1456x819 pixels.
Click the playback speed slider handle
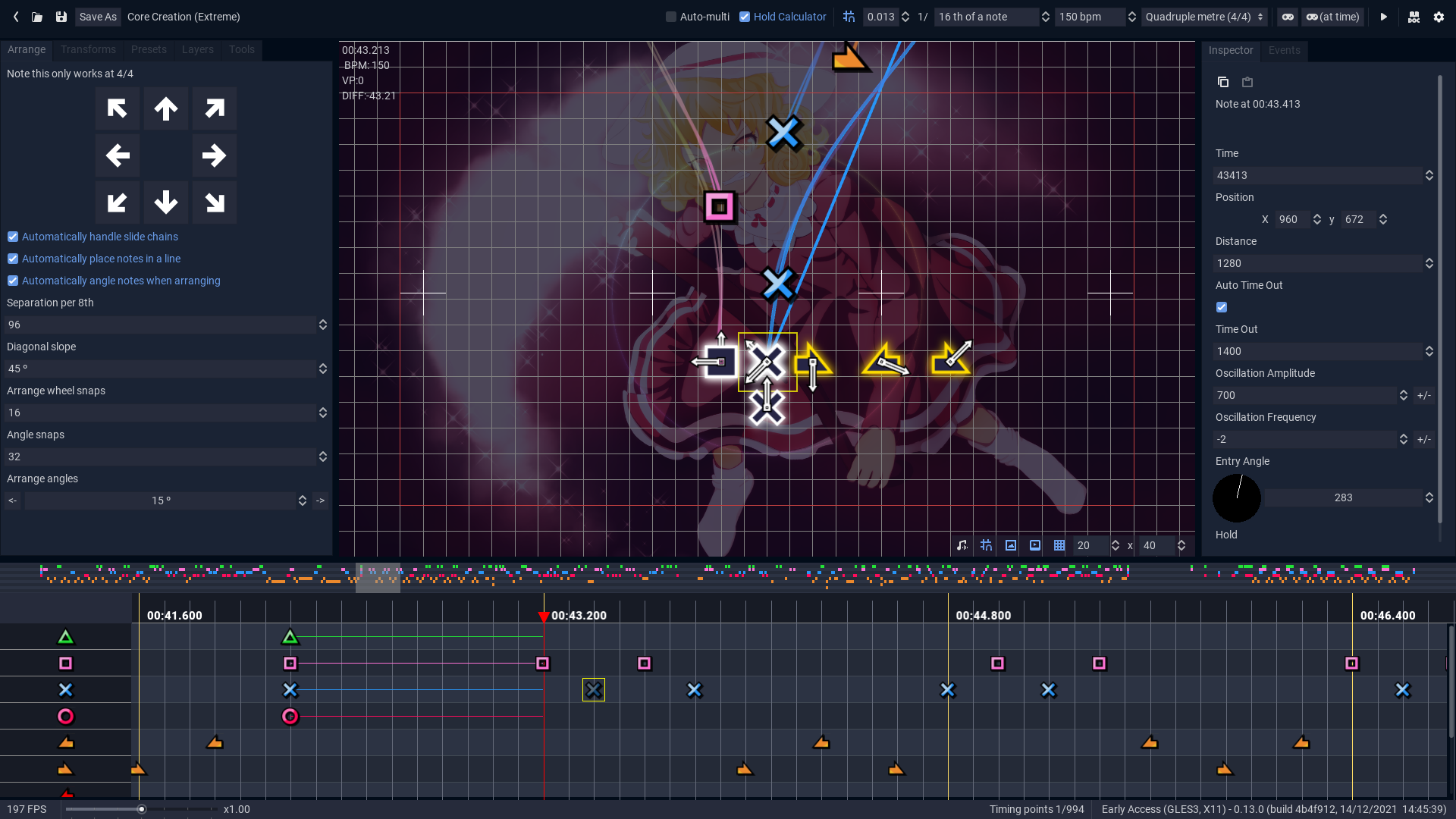[x=141, y=809]
